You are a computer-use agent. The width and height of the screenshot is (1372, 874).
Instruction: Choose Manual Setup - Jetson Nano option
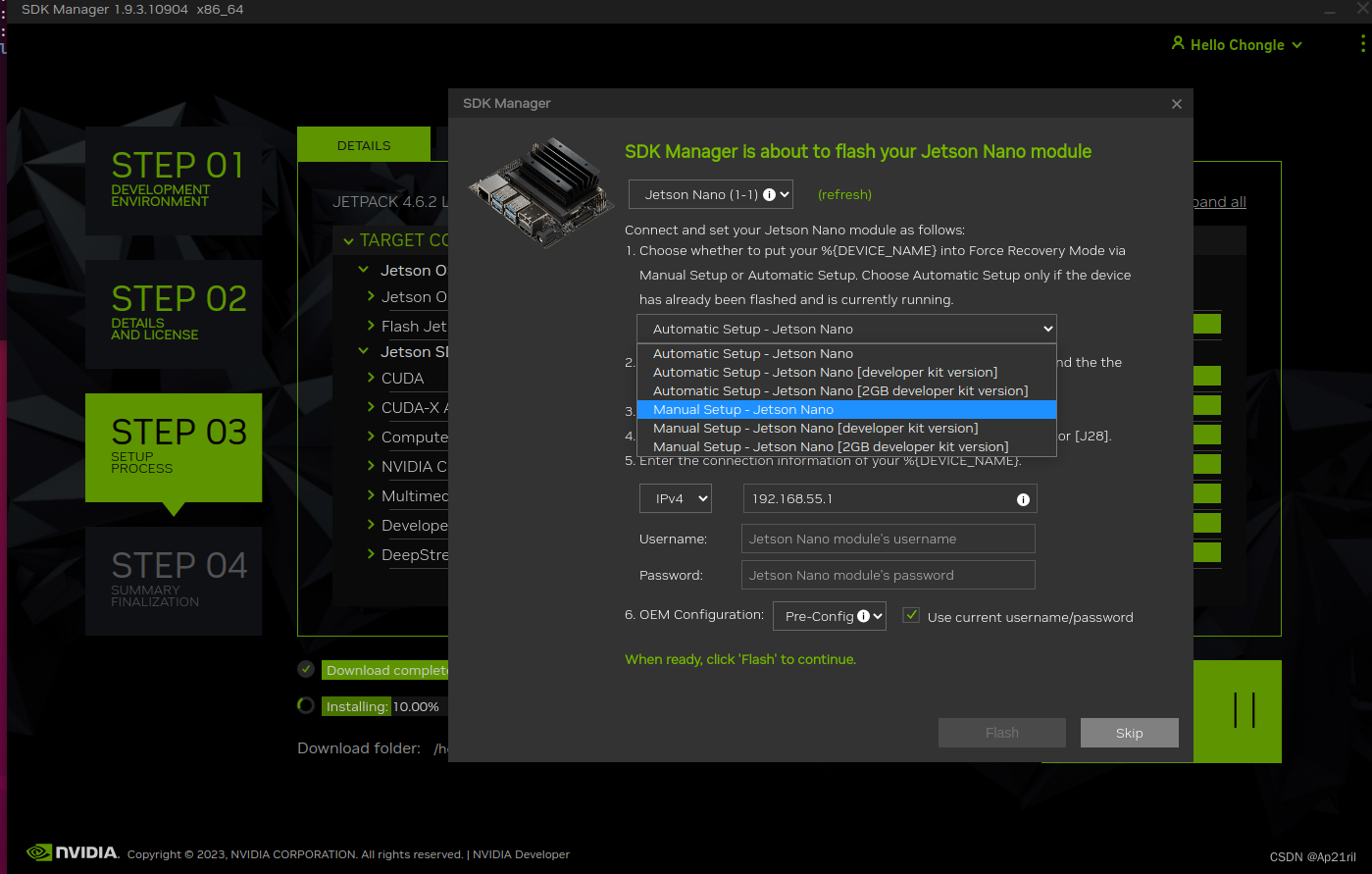[846, 409]
